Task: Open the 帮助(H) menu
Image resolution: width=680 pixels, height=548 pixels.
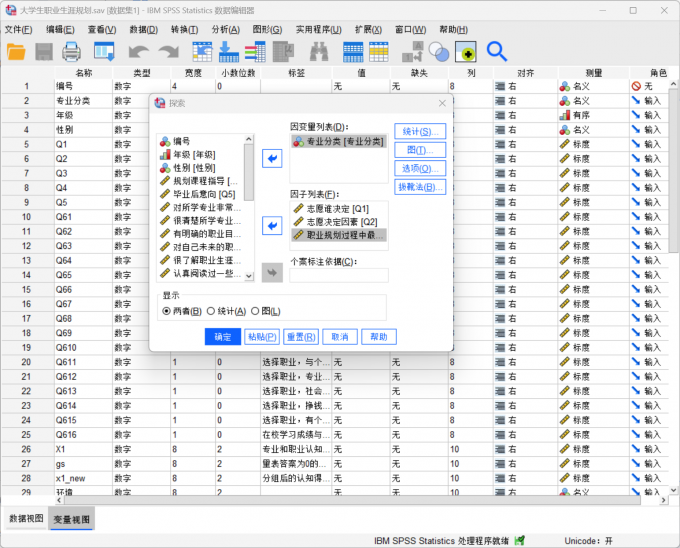Action: [x=453, y=29]
